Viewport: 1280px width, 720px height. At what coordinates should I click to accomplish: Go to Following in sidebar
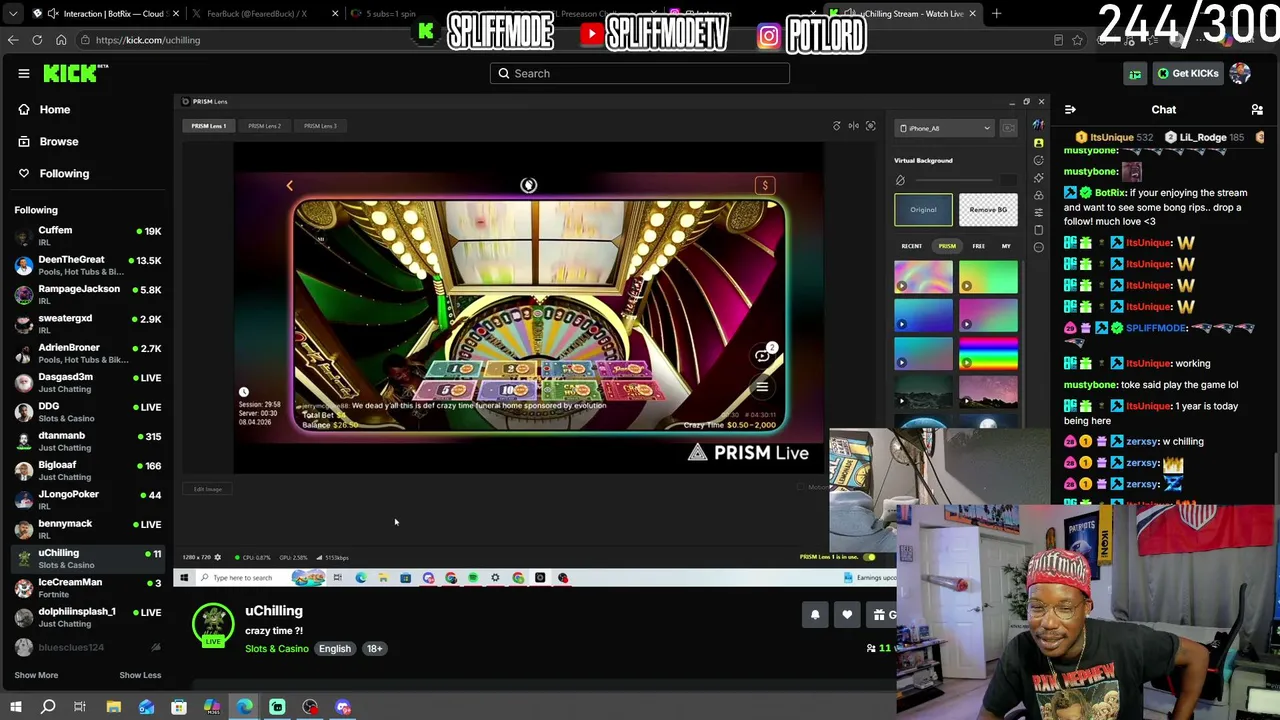(x=54, y=173)
